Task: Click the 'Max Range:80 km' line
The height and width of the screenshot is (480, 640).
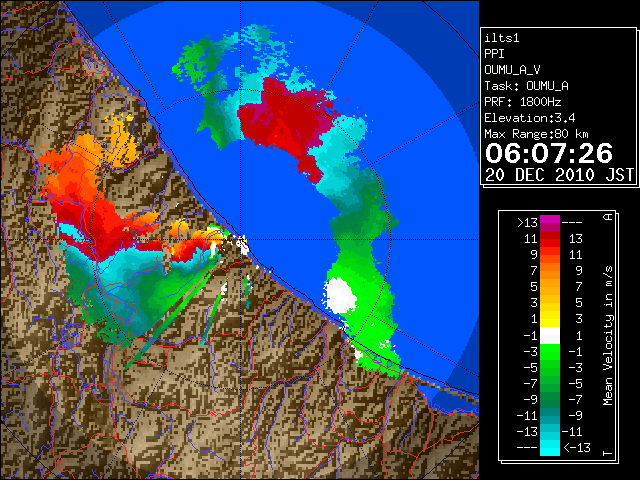Action: click(x=536, y=134)
